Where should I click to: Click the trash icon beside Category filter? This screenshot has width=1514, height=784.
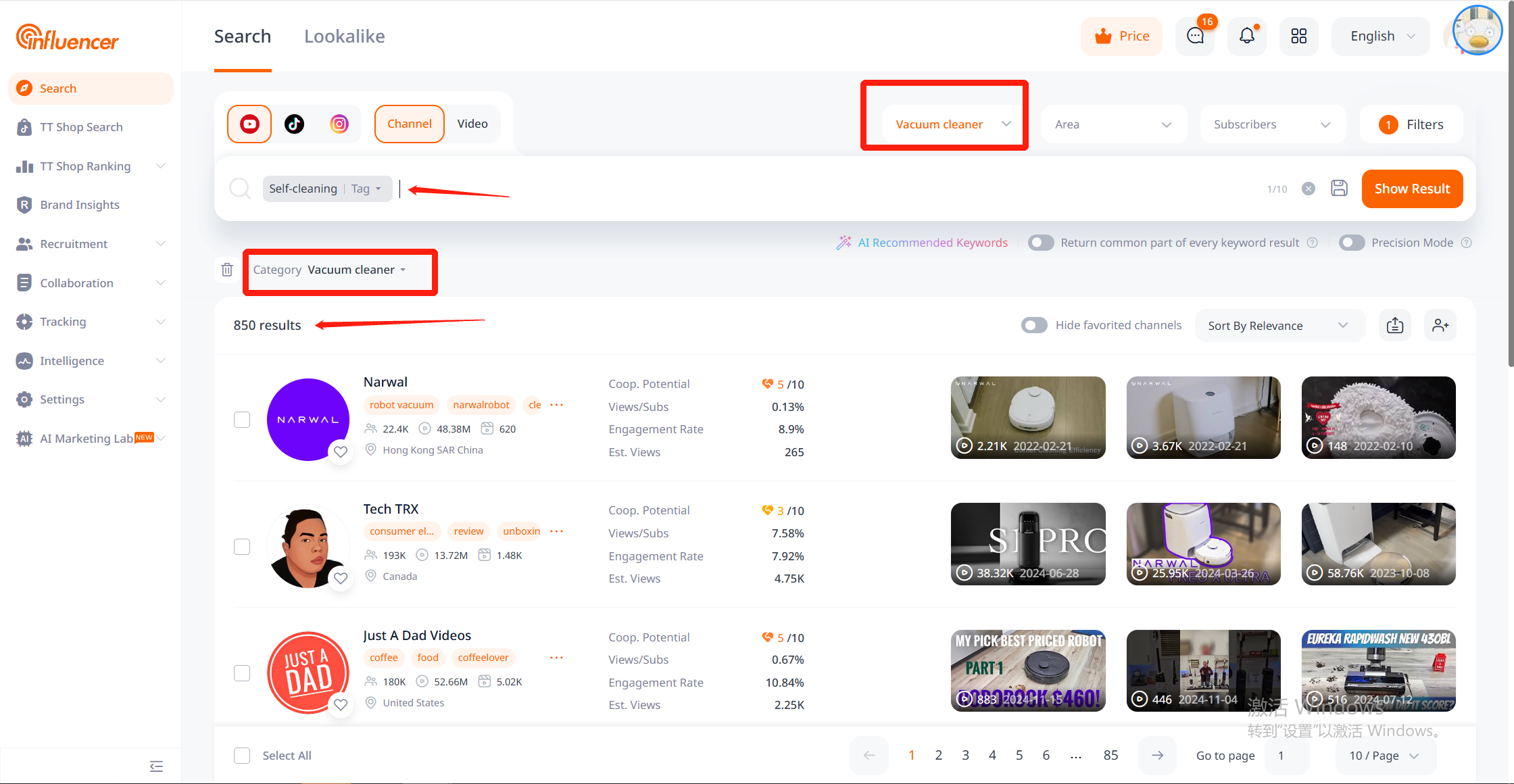[x=227, y=270]
